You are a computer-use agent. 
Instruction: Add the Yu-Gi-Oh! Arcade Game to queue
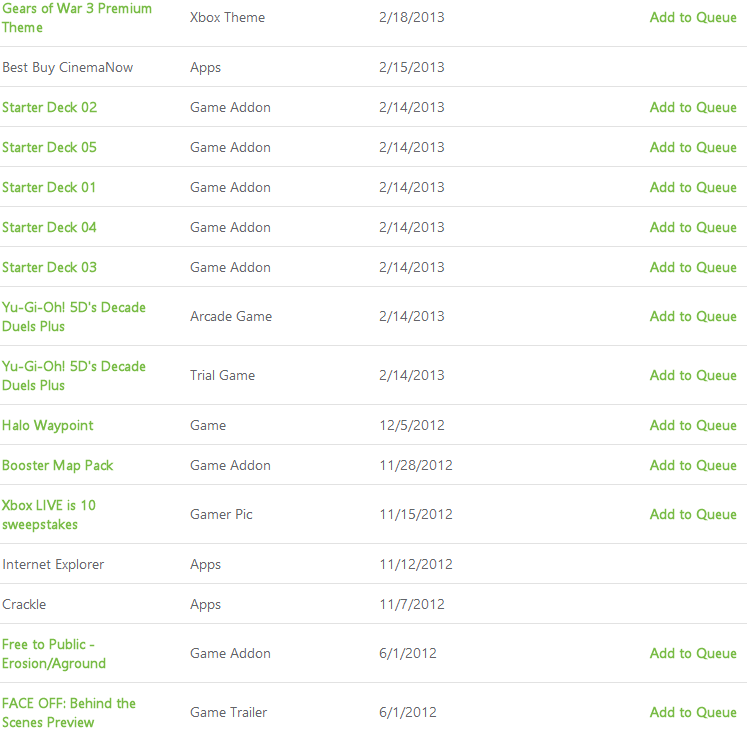pyautogui.click(x=693, y=316)
